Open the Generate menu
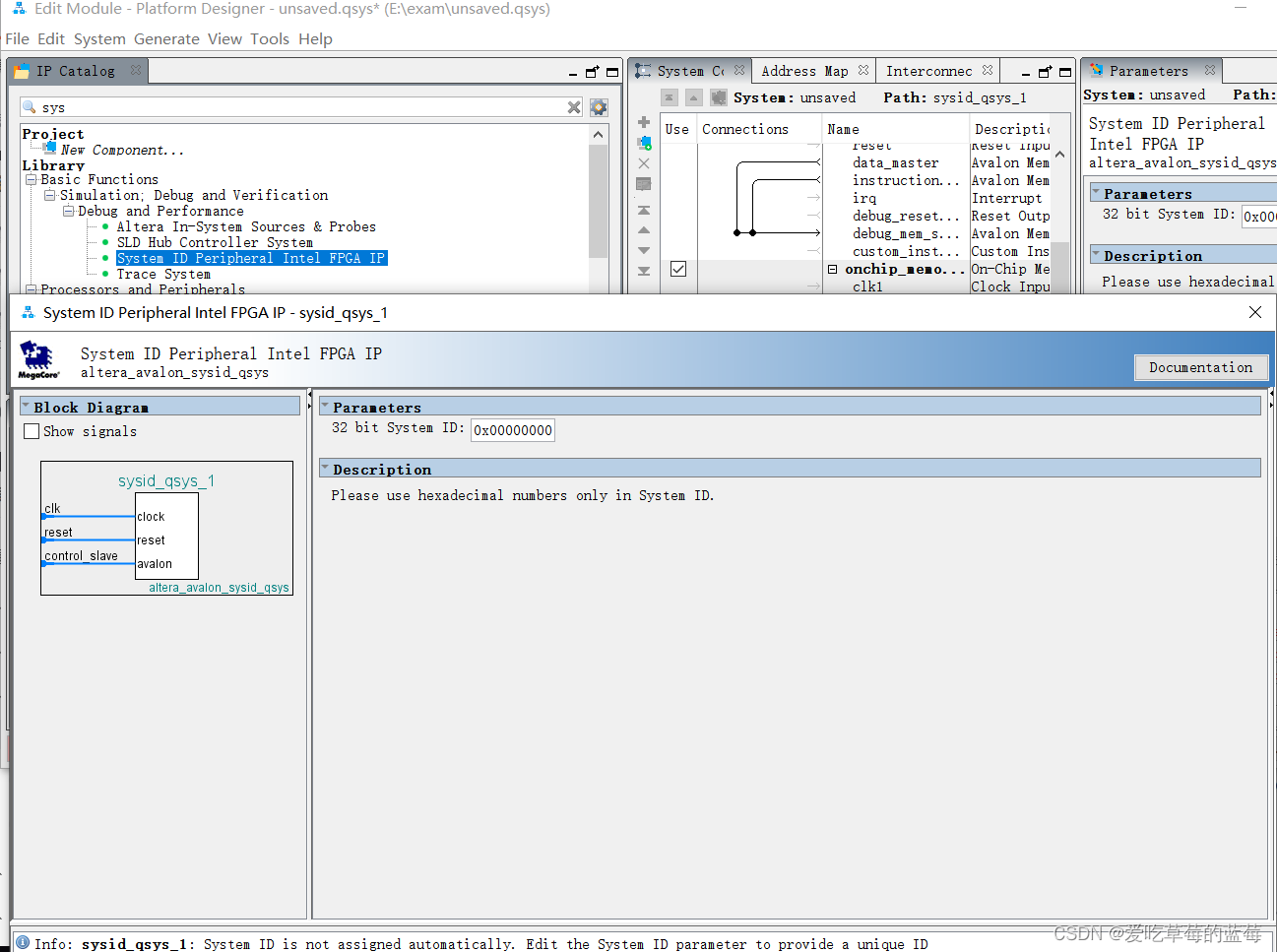Viewport: 1277px width, 952px height. [x=166, y=39]
